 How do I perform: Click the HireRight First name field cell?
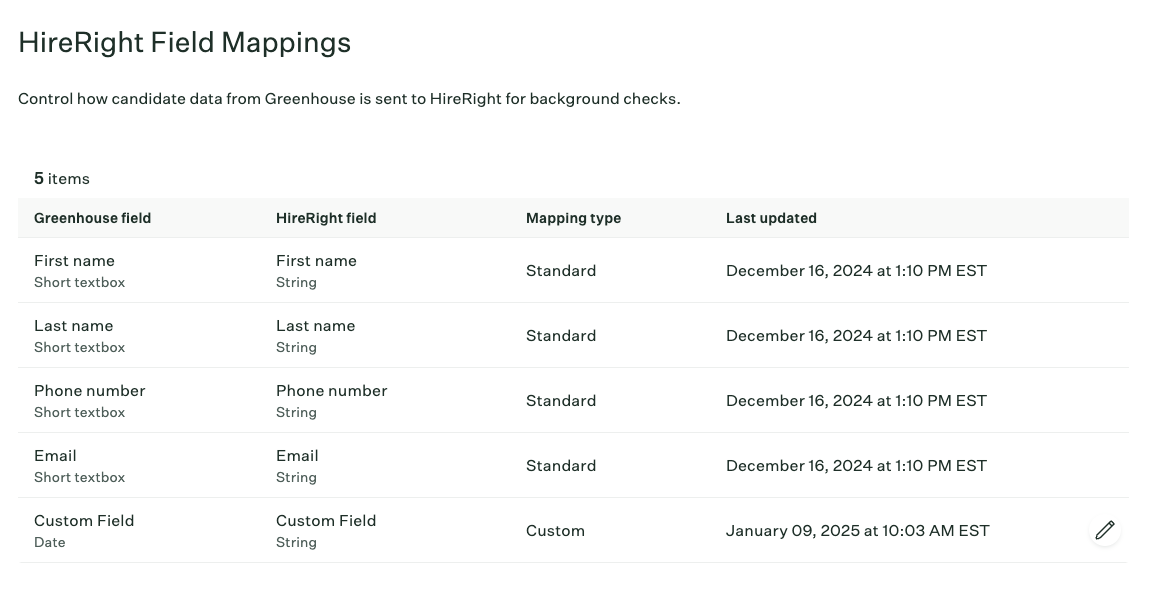click(x=317, y=270)
